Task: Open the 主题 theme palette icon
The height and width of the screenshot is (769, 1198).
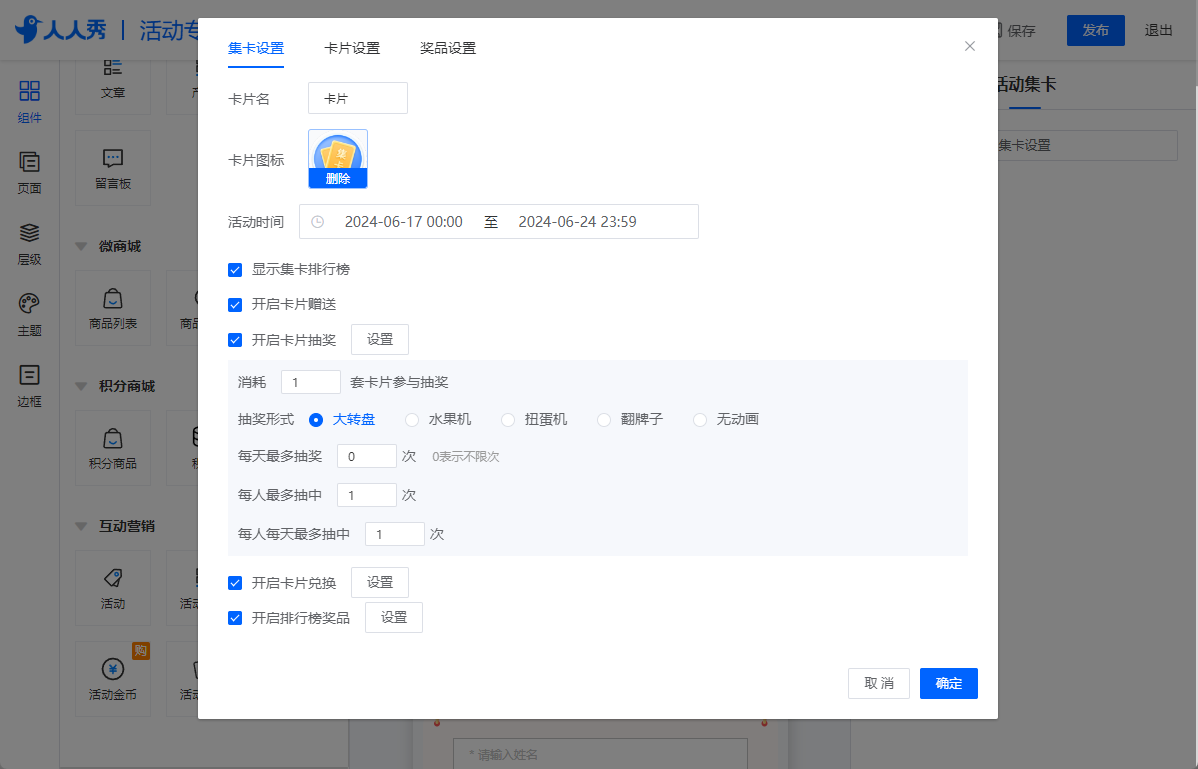Action: [x=29, y=315]
